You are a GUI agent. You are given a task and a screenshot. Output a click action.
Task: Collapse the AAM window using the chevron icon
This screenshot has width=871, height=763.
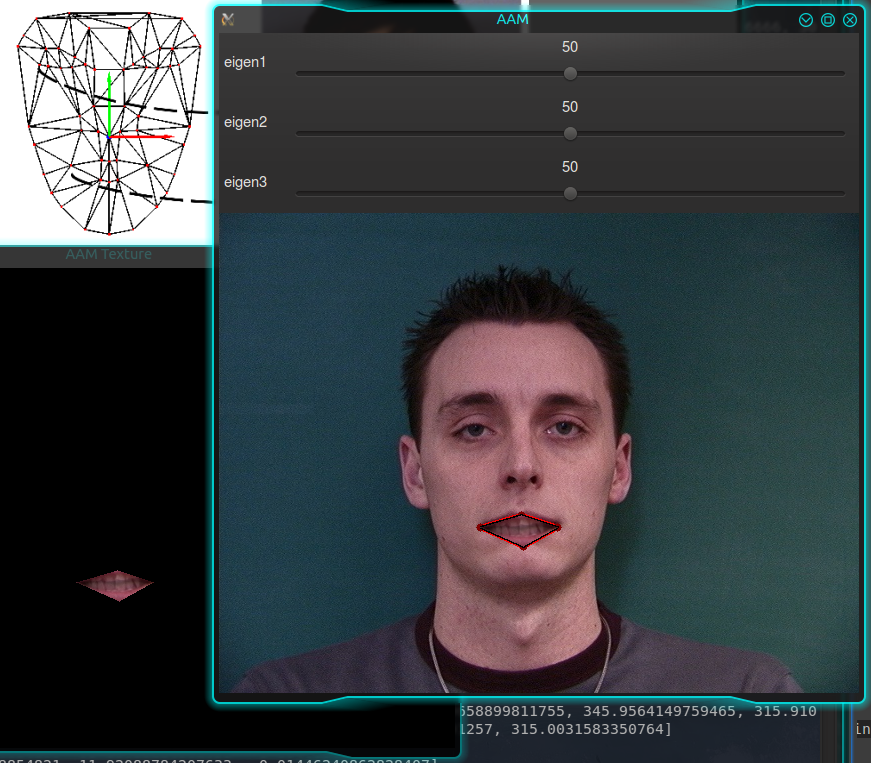coord(806,19)
